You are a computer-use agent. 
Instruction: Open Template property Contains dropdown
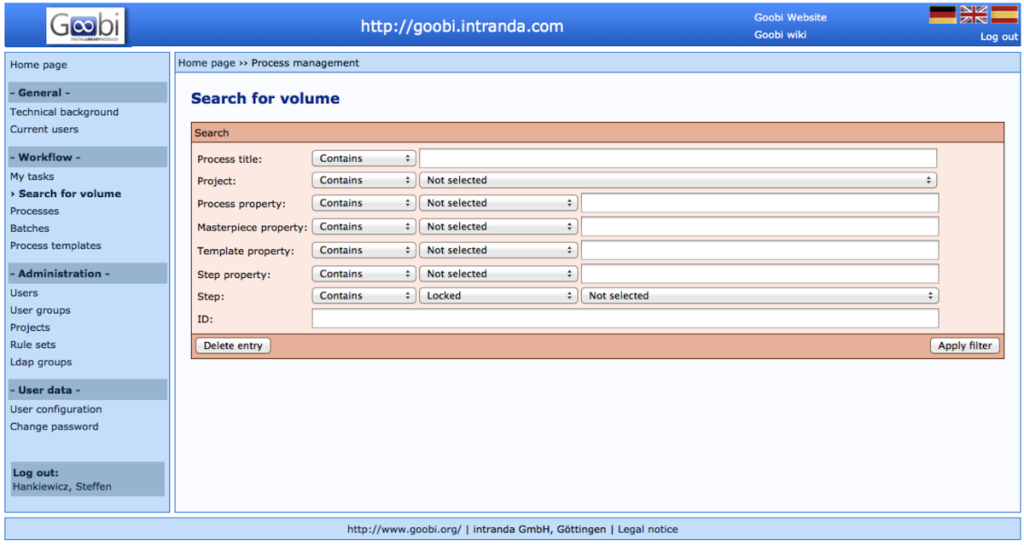(364, 250)
